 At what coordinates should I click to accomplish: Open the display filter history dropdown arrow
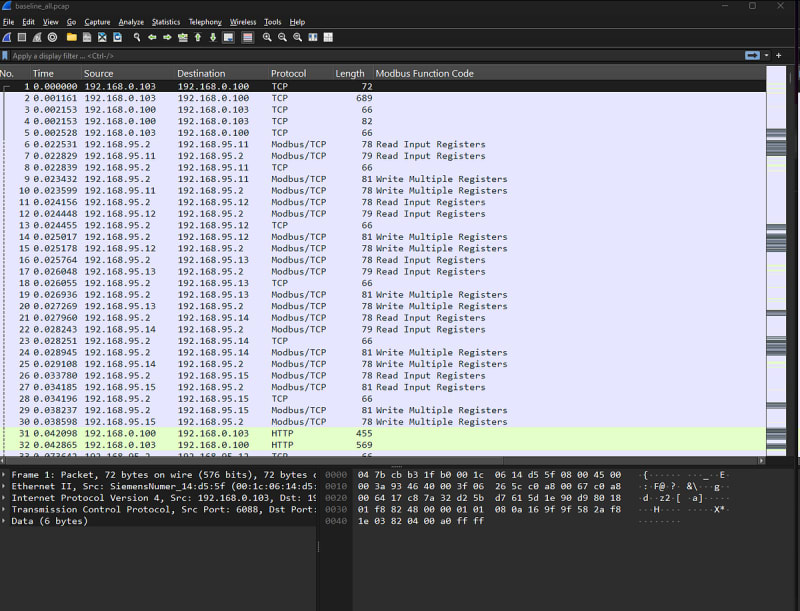(x=766, y=55)
